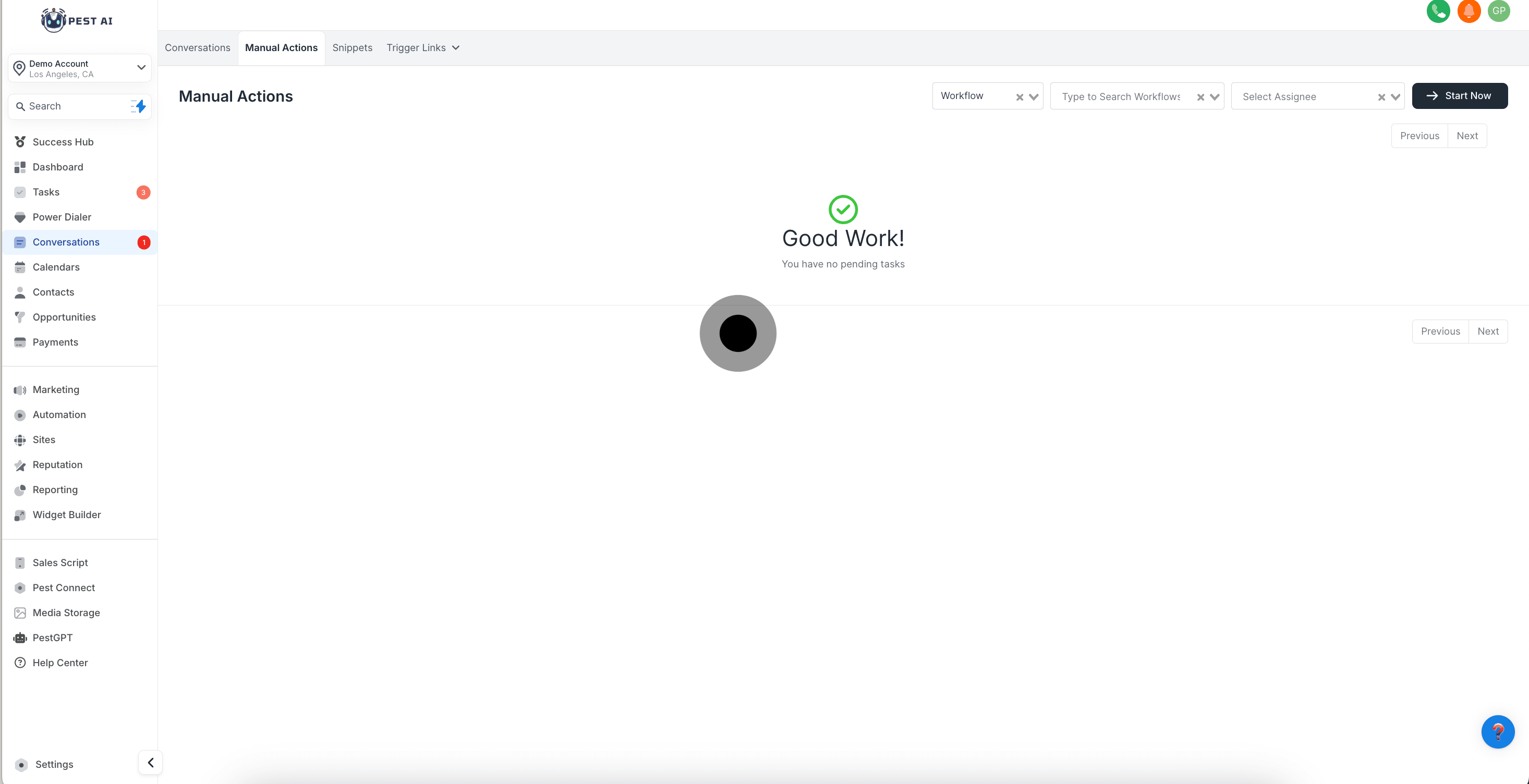Click the GP user avatar
This screenshot has height=784, width=1529.
pyautogui.click(x=1499, y=10)
